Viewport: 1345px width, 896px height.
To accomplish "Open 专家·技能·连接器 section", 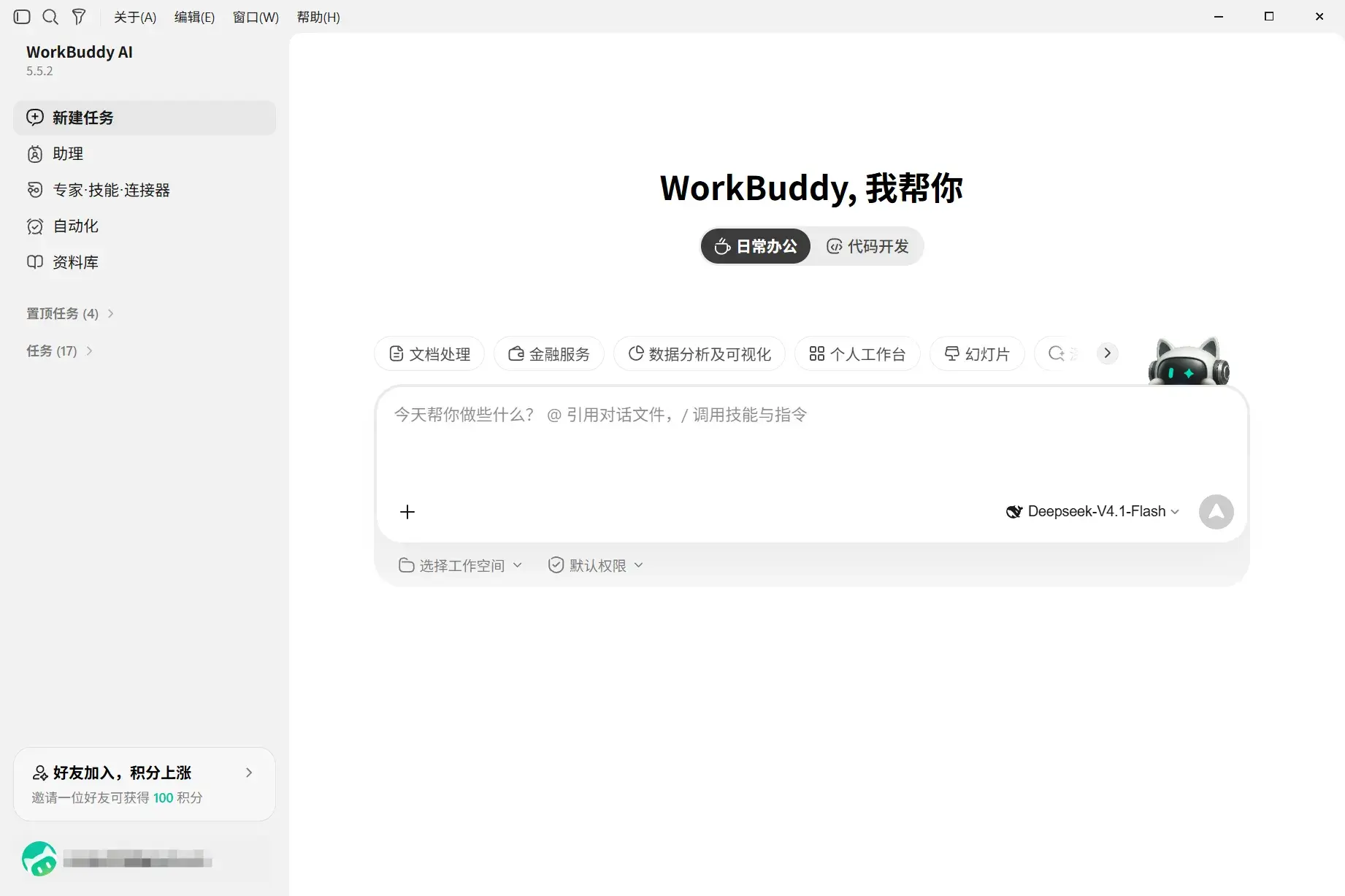I will [x=145, y=190].
